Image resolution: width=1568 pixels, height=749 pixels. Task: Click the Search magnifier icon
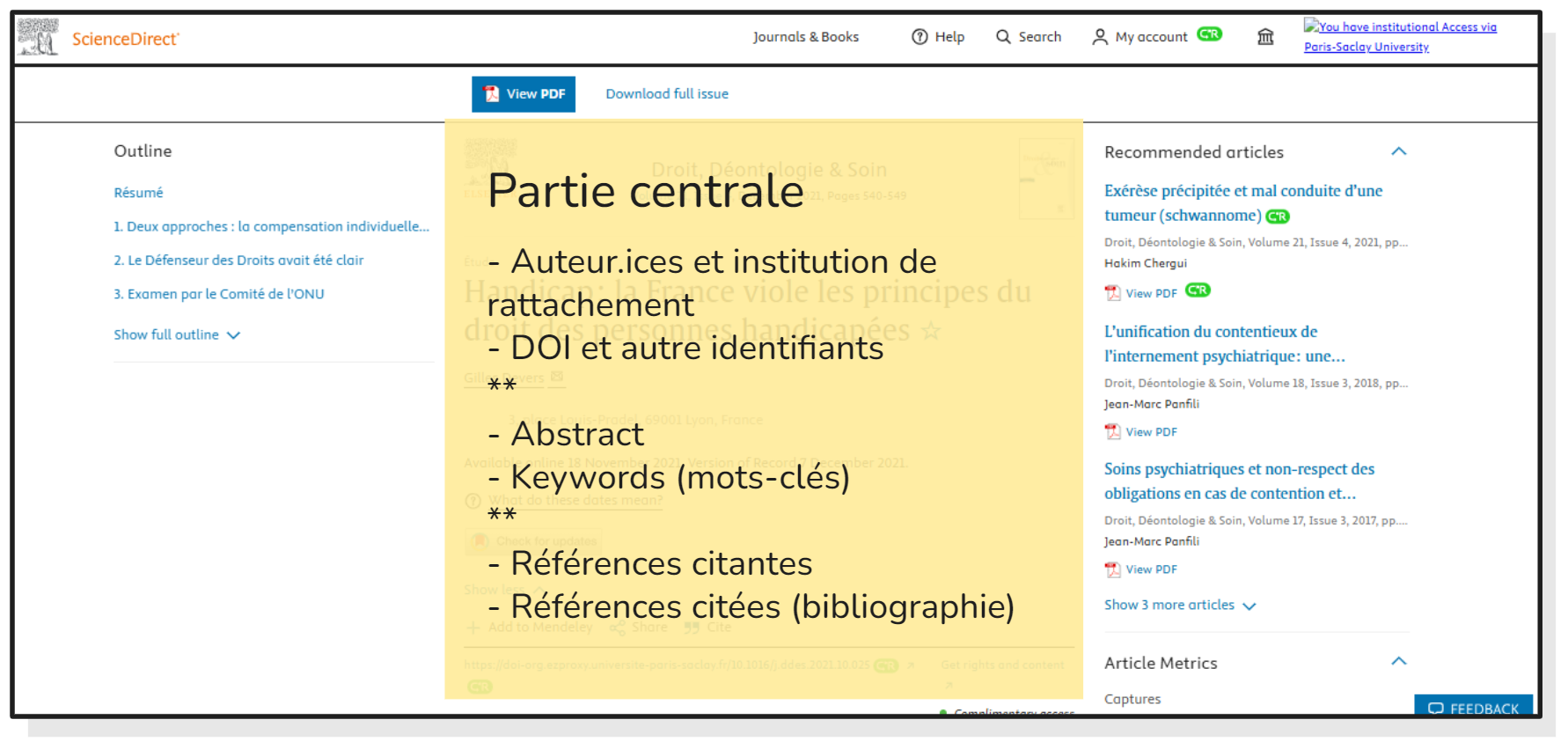(x=1003, y=37)
